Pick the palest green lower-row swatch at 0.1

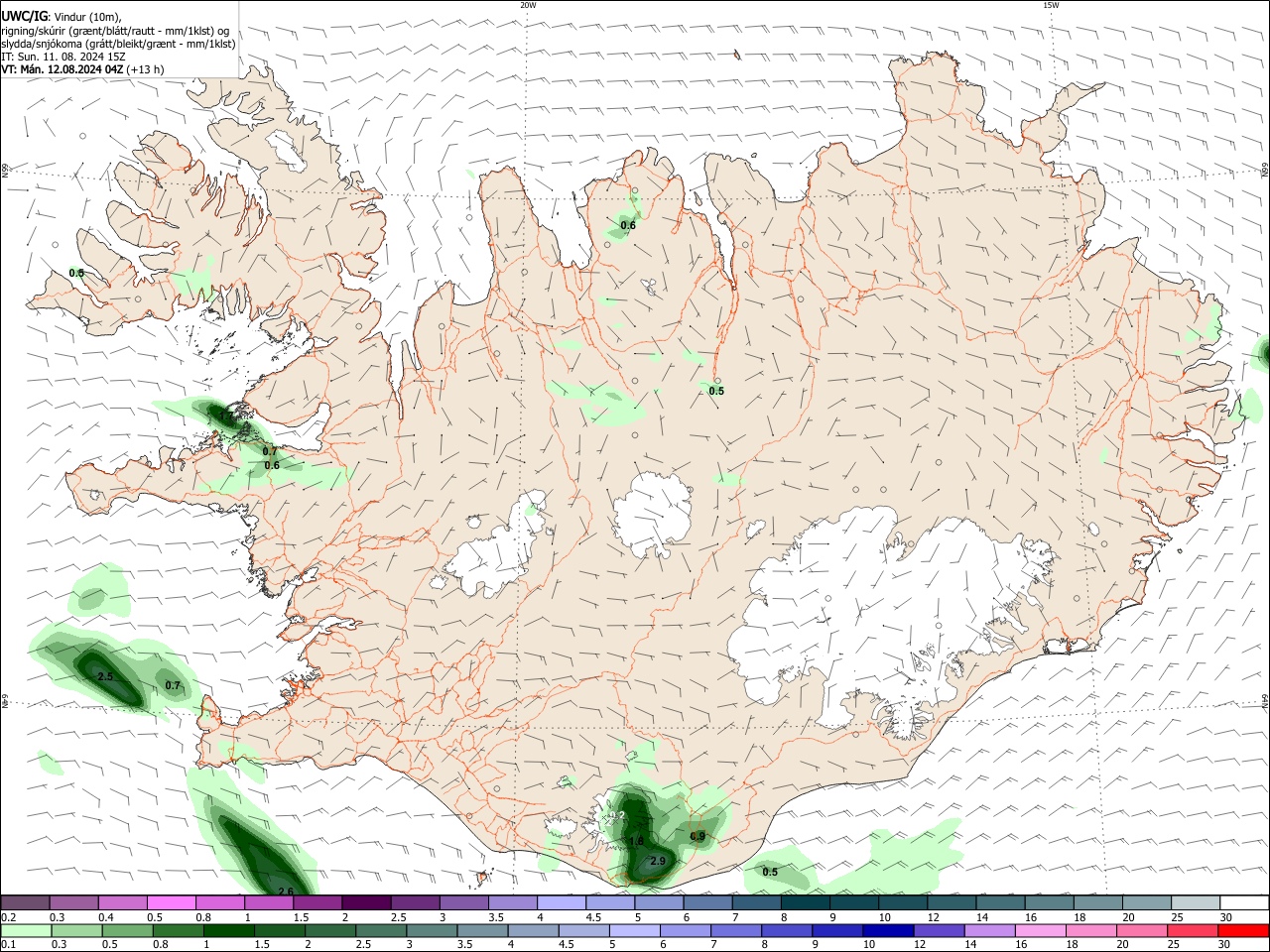pos(25,930)
